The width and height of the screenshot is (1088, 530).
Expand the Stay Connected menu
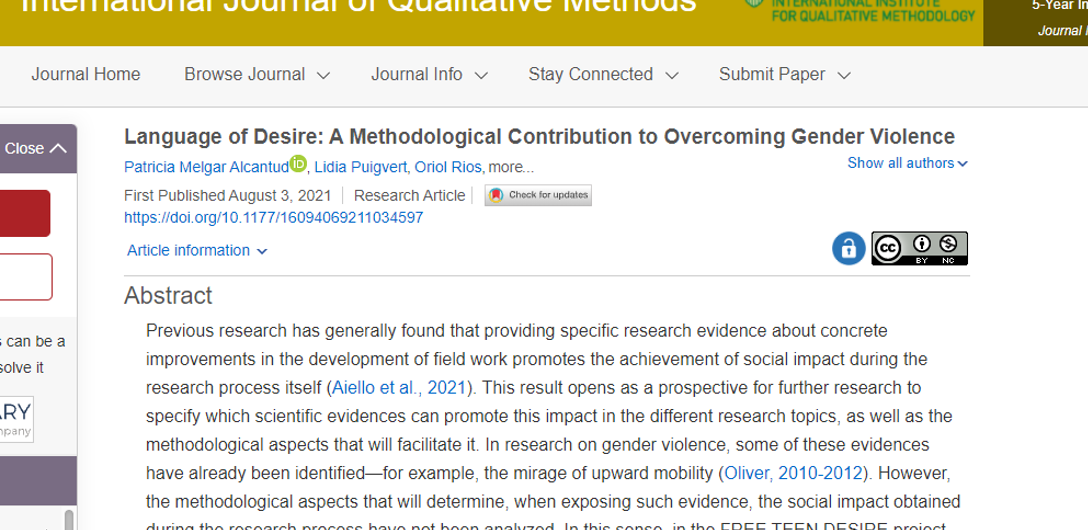point(603,74)
